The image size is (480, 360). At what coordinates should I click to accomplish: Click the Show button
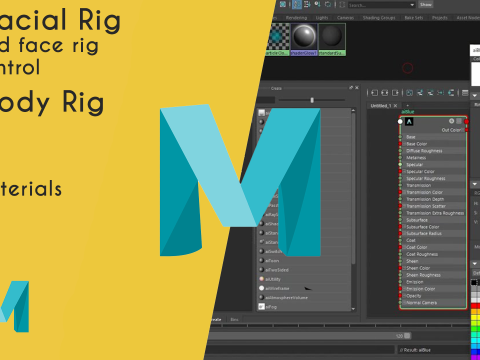(426, 5)
